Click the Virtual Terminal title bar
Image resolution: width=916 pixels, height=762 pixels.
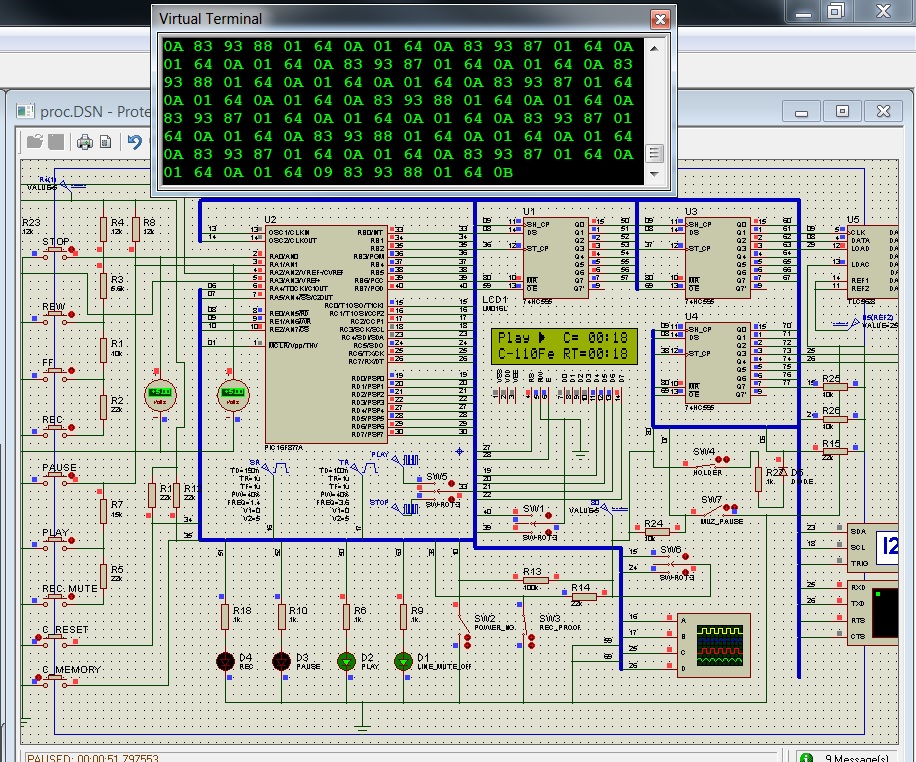(x=403, y=19)
